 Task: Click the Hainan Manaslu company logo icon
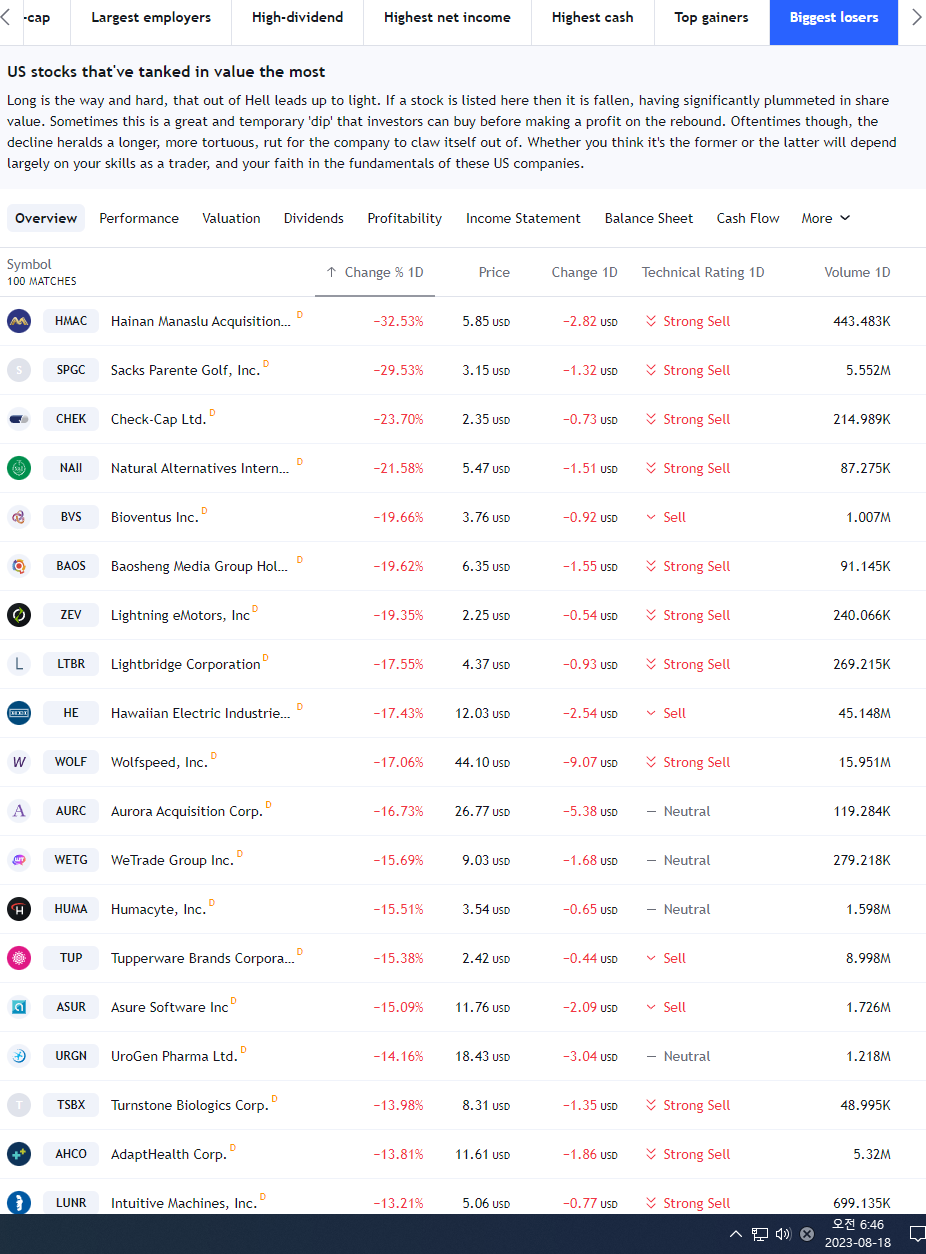[19, 321]
